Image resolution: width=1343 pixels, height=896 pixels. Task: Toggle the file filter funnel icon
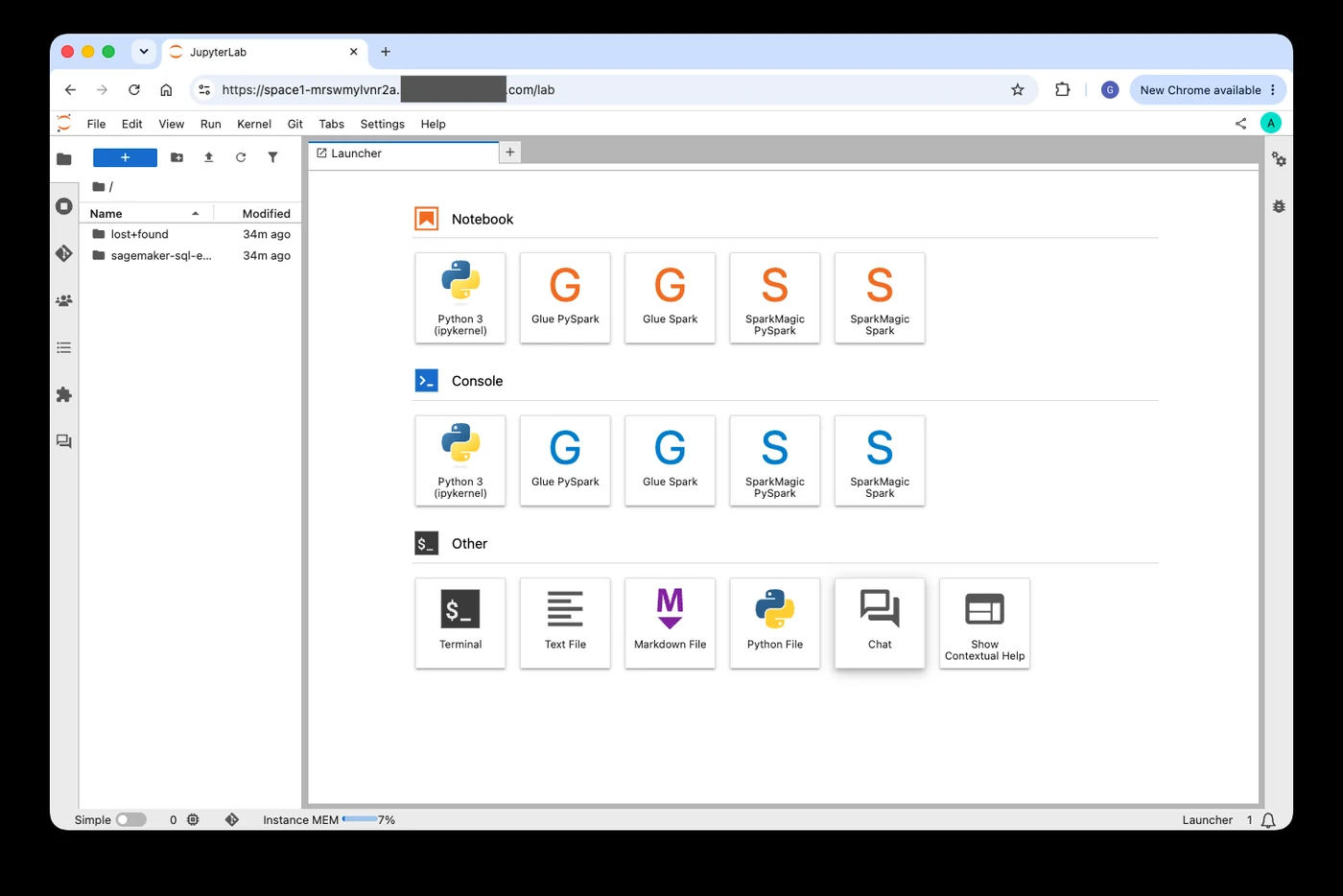[x=272, y=157]
